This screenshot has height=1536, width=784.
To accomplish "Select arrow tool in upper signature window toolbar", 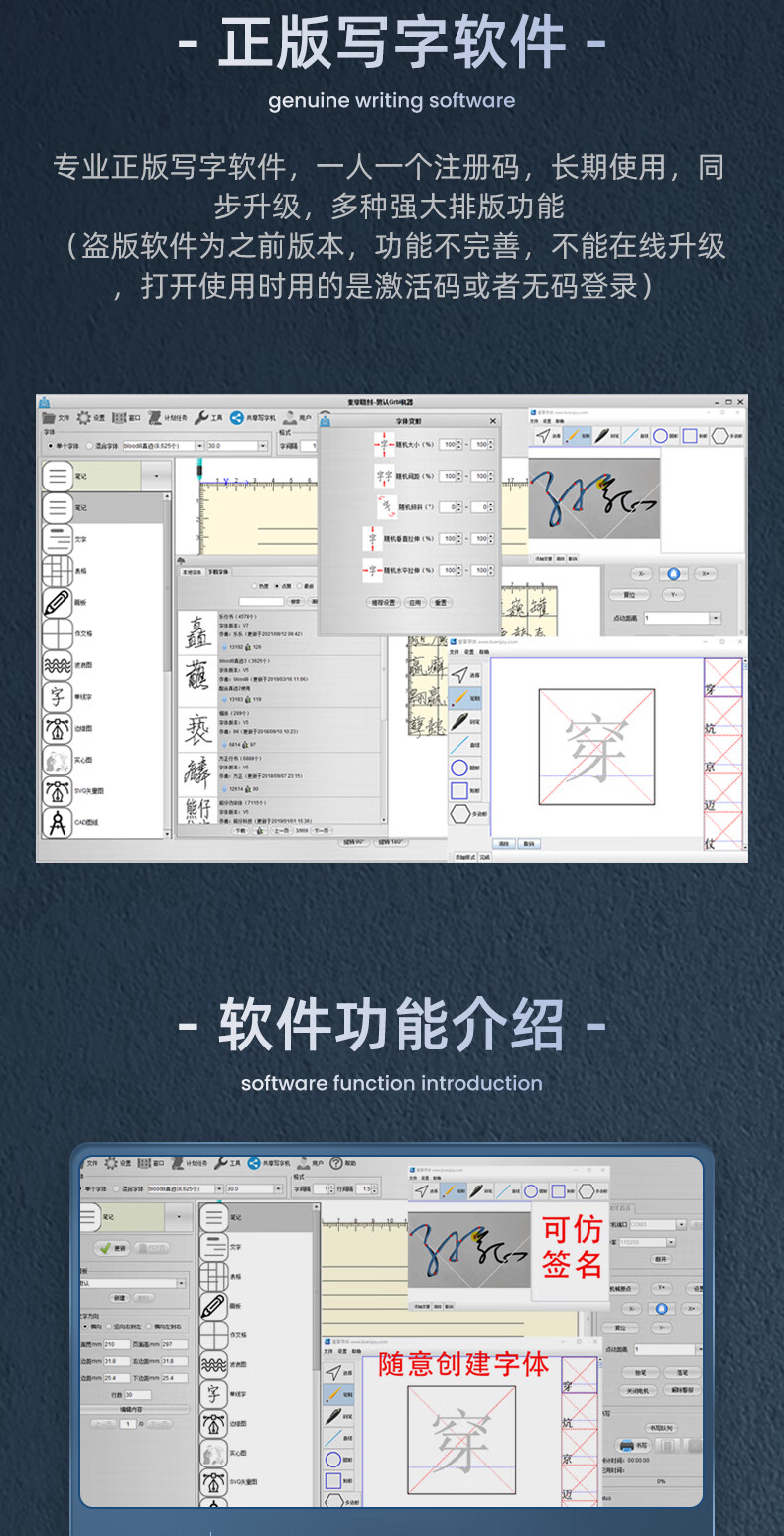I will click(x=549, y=436).
